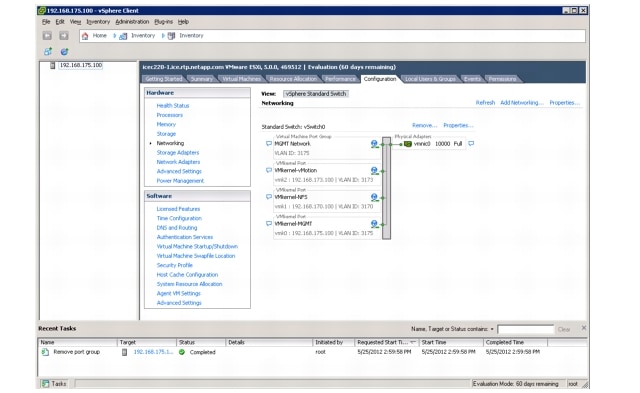Open the View menu
Screen dimensions: 640x393
pyautogui.click(x=75, y=22)
